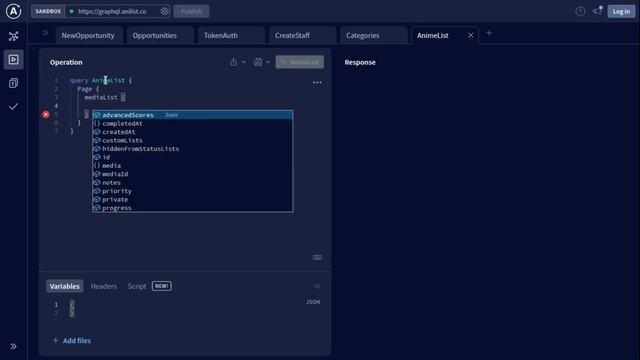Screen dimensions: 640x360
Task: Choose the id autocomplete suggestion
Action: [x=193, y=157]
